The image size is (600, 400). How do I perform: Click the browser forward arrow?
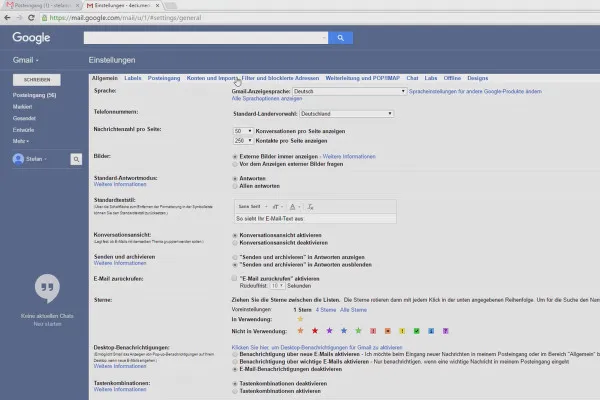click(x=19, y=18)
